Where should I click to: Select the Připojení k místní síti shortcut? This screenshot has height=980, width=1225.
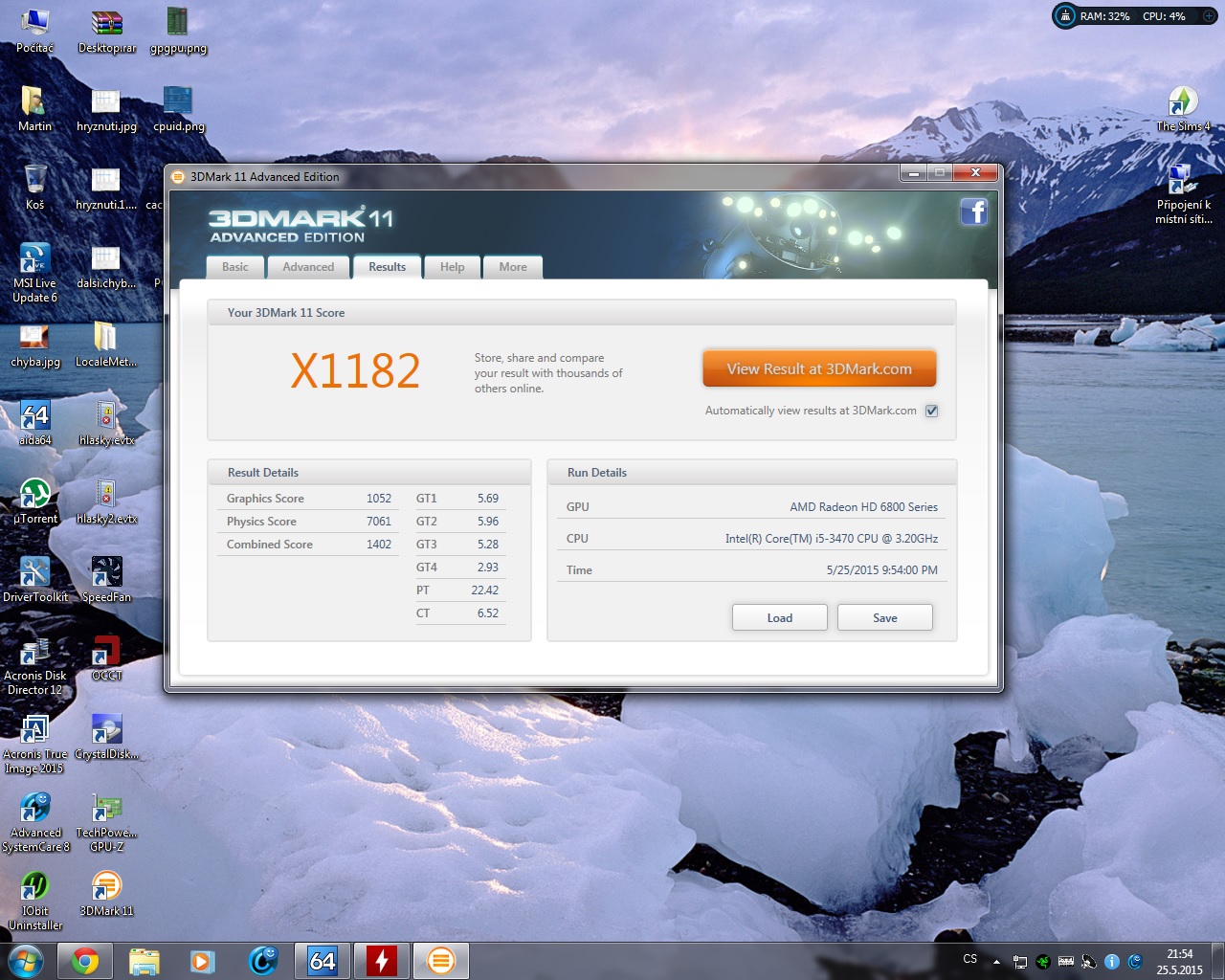click(1184, 194)
